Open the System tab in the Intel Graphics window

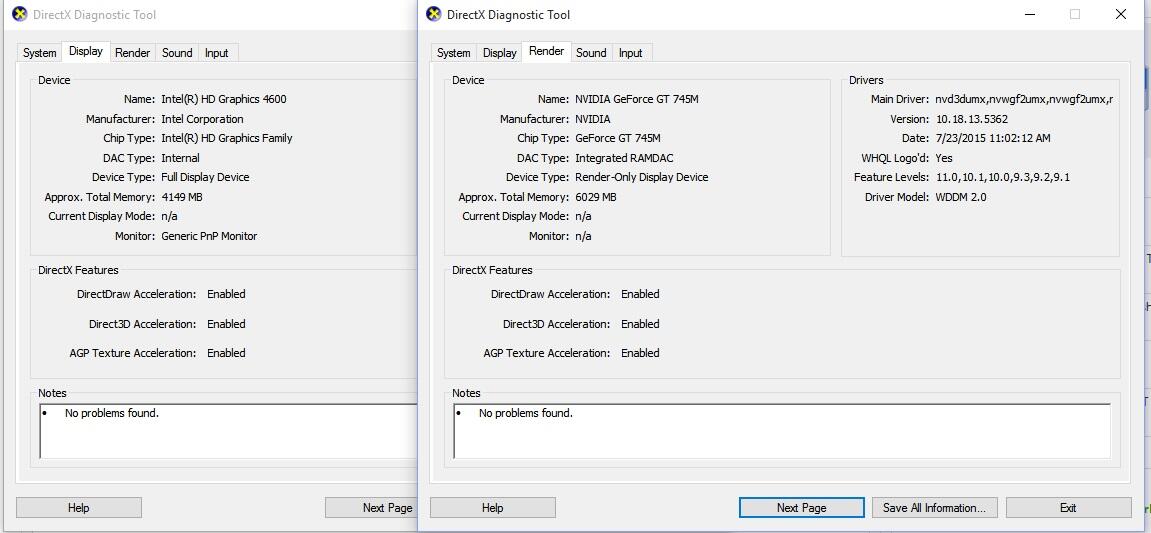tap(39, 53)
